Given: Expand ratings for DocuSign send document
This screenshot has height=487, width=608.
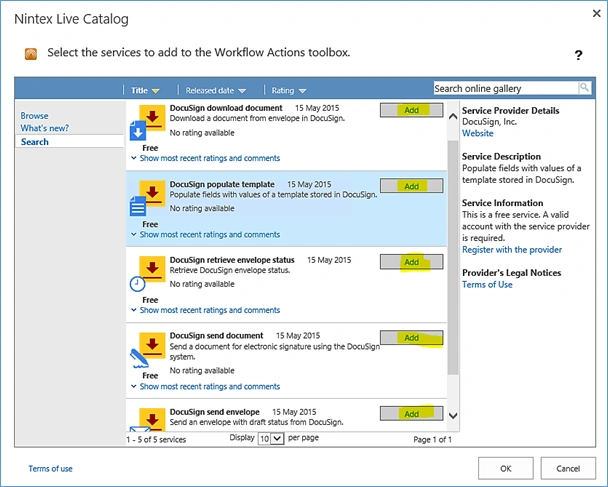Looking at the screenshot, I should coord(206,387).
